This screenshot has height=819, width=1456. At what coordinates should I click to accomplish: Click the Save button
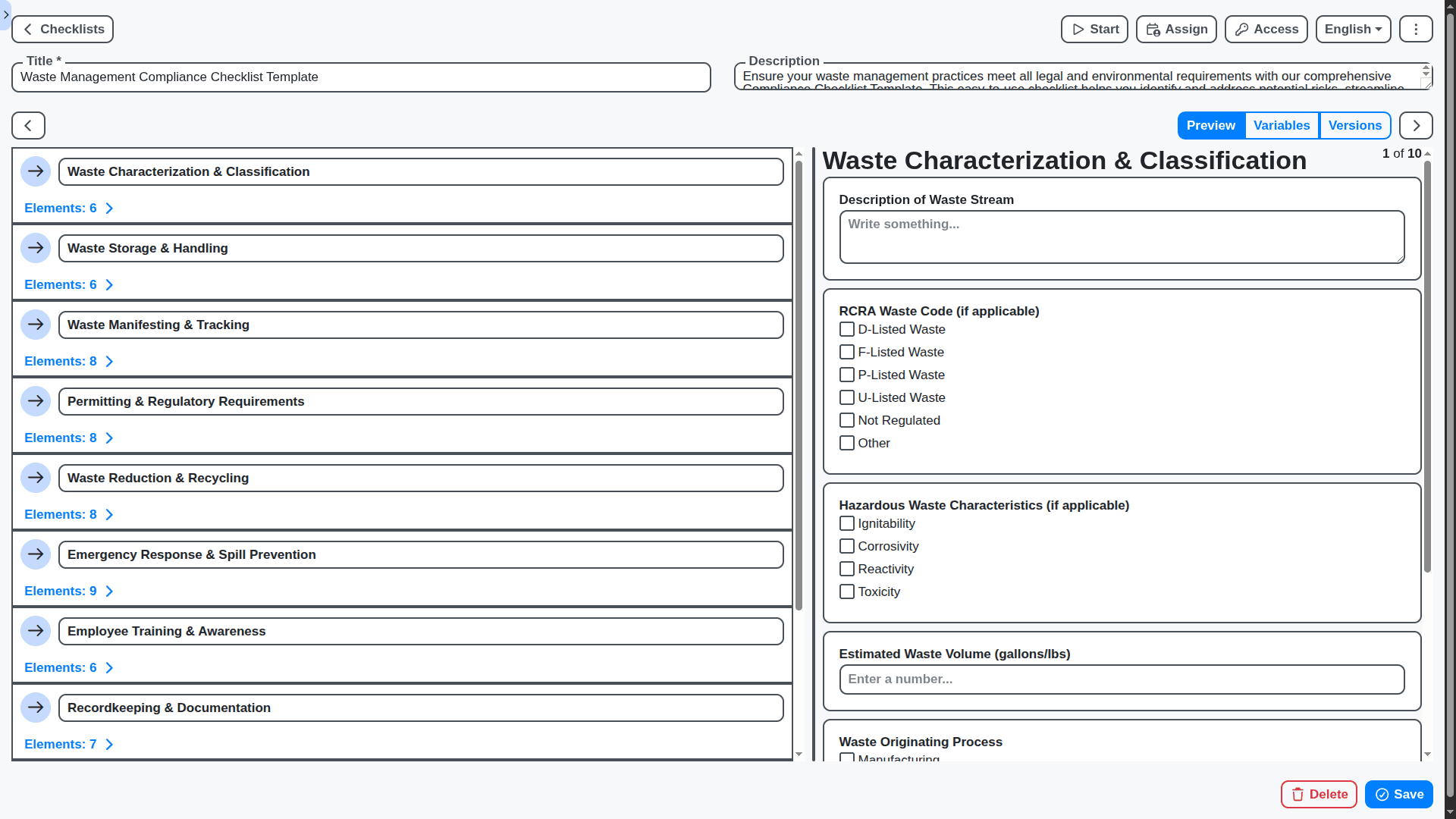coord(1398,794)
